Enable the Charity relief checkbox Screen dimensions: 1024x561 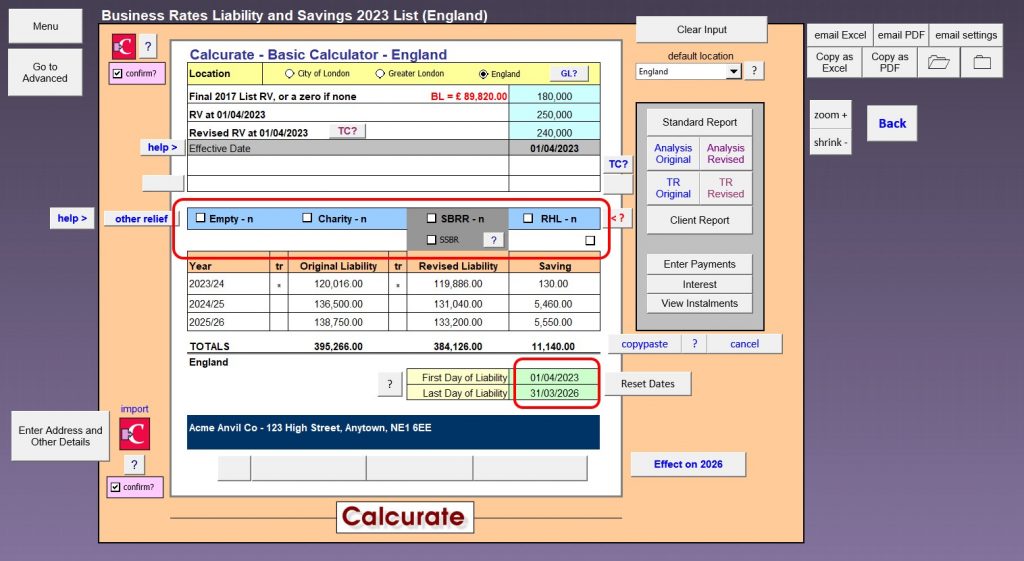pyautogui.click(x=308, y=218)
